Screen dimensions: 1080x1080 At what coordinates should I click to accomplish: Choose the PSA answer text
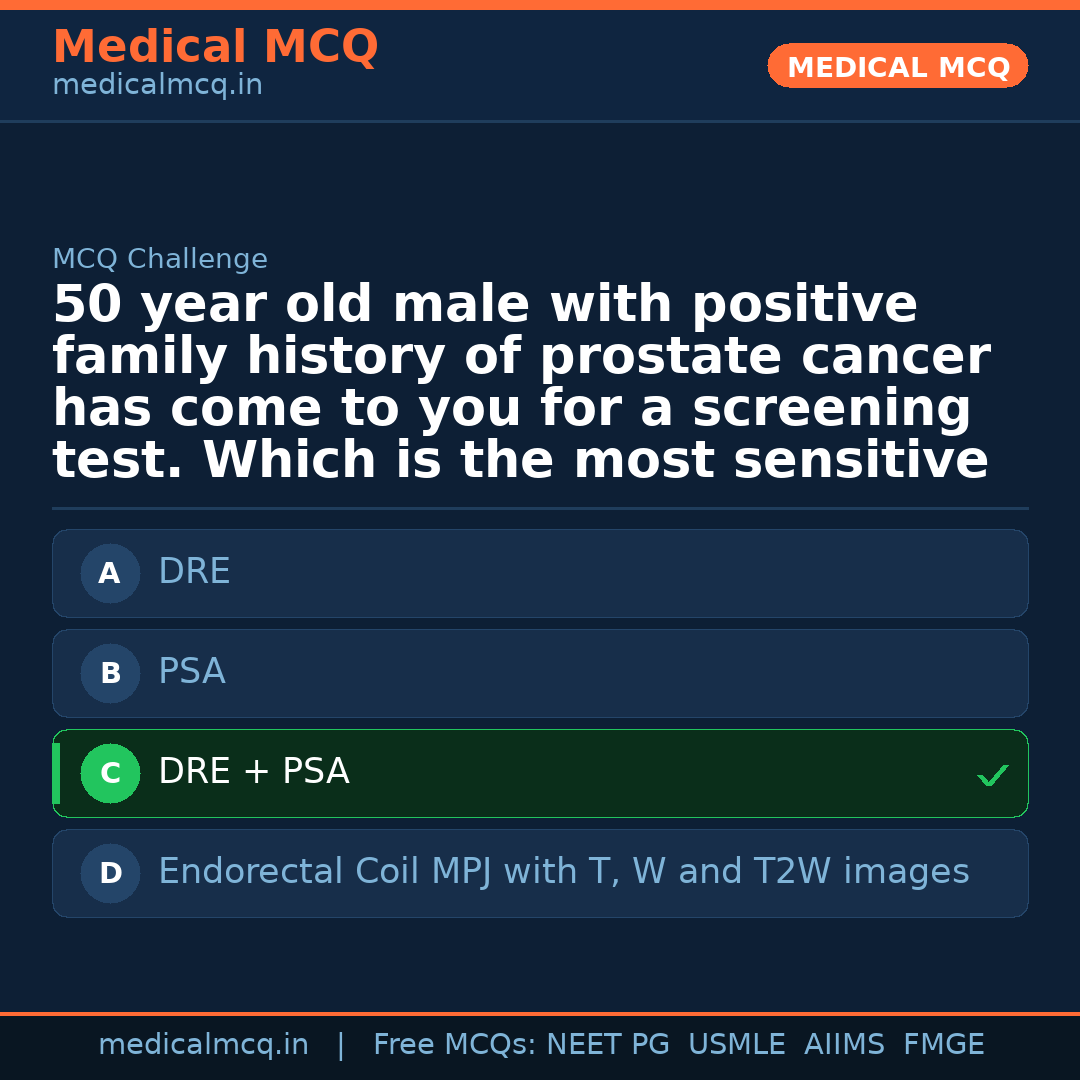(192, 672)
